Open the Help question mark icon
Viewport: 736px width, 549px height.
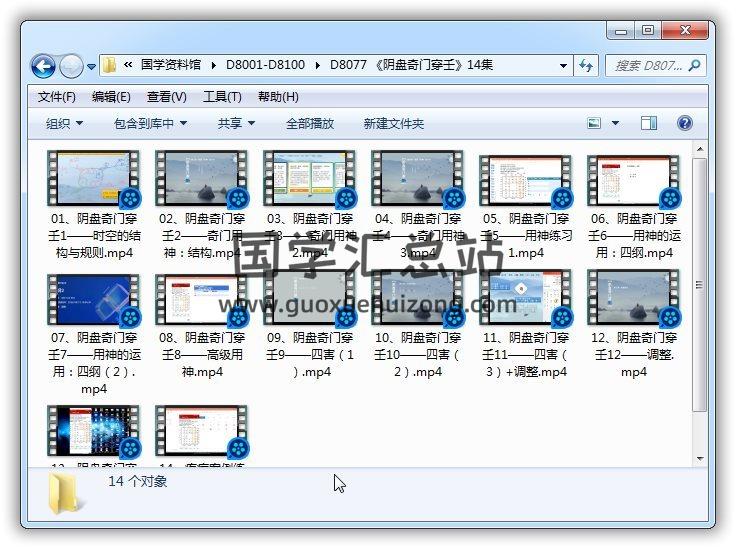point(685,123)
